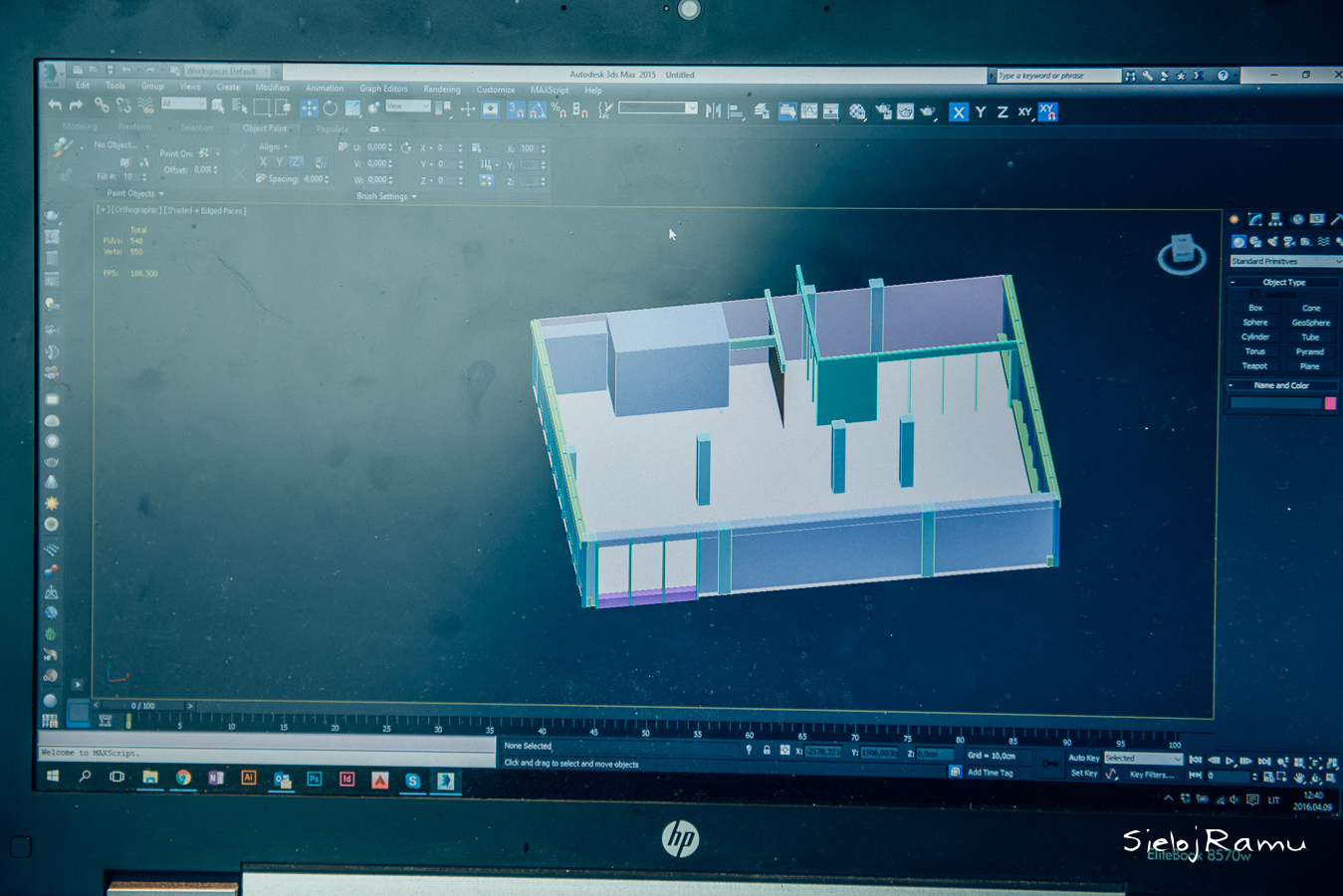
Task: Toggle the XY plane constraint button
Action: (x=1024, y=112)
